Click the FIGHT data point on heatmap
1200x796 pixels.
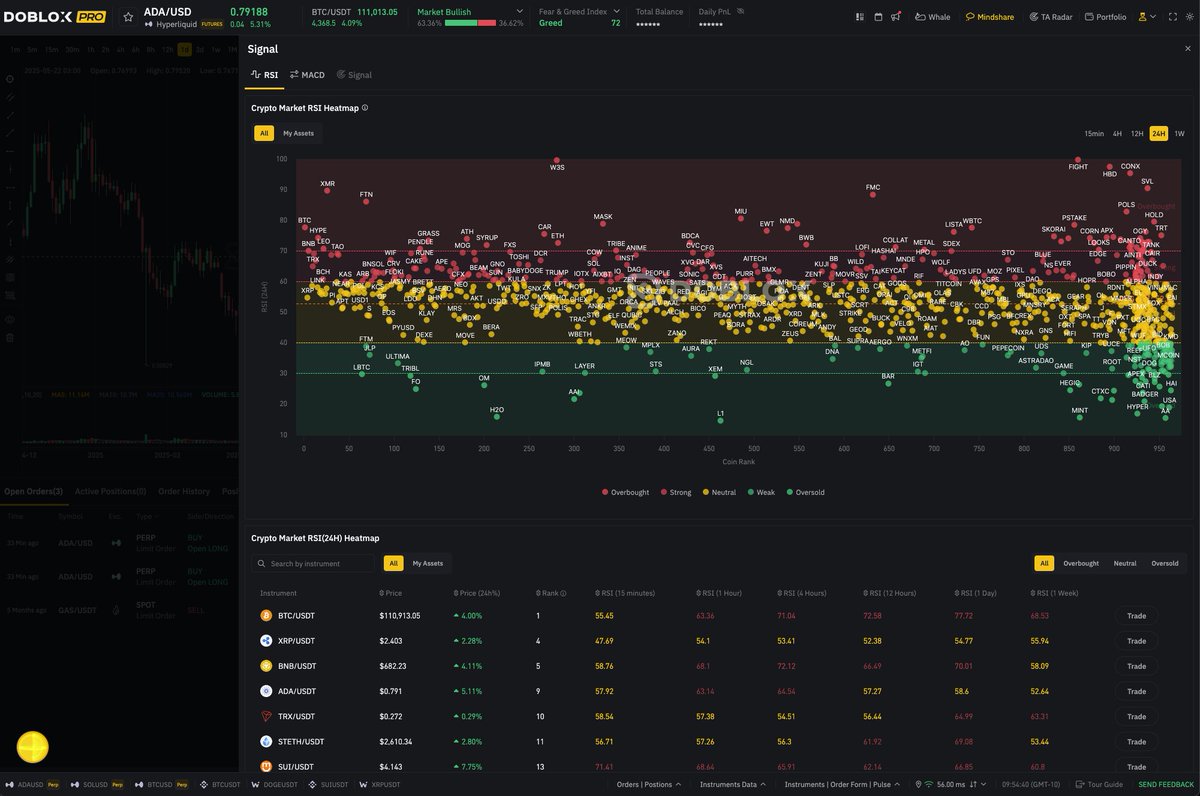coord(1077,160)
